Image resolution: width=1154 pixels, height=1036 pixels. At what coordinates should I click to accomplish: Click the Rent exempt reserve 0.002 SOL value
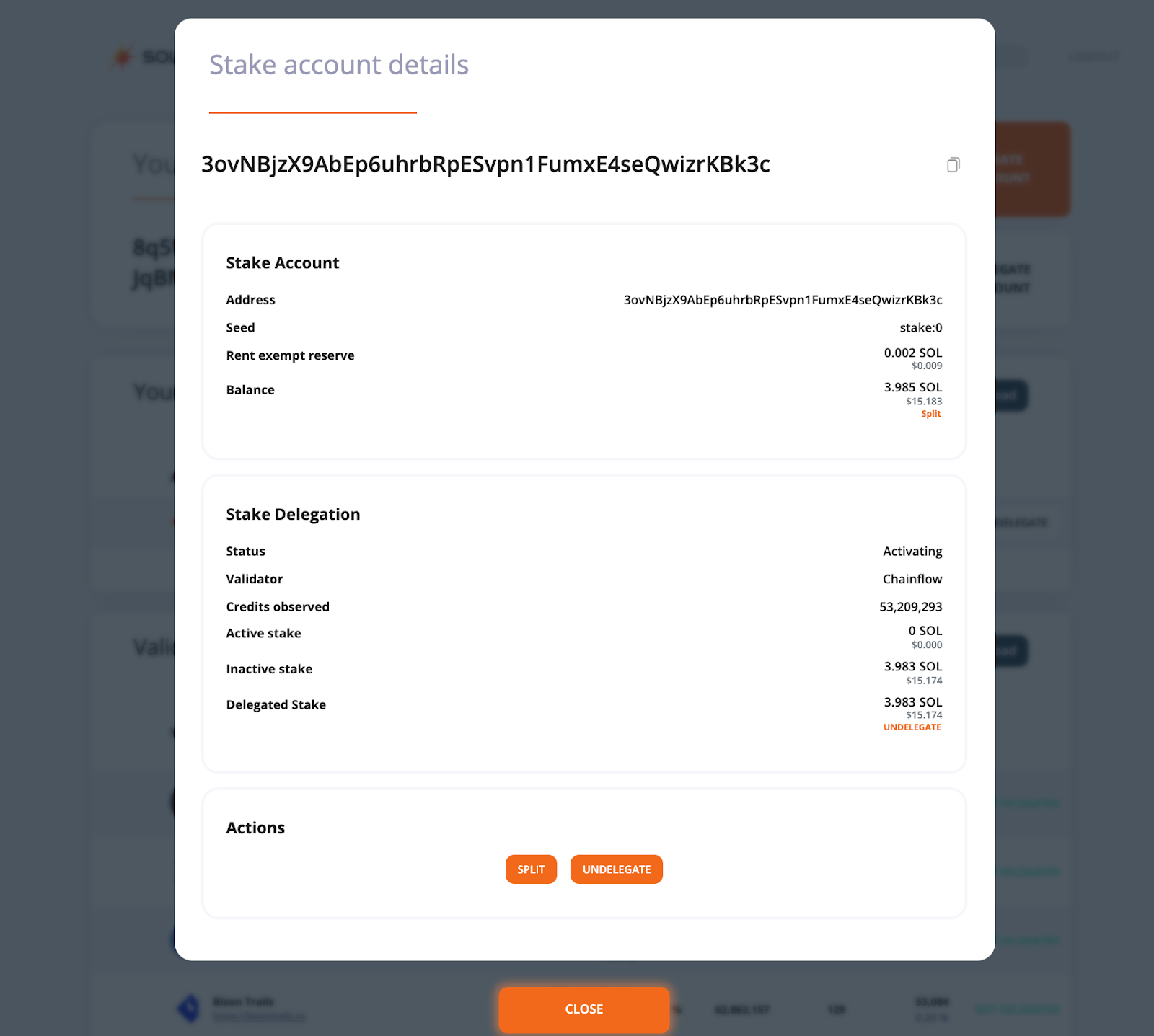pos(913,353)
